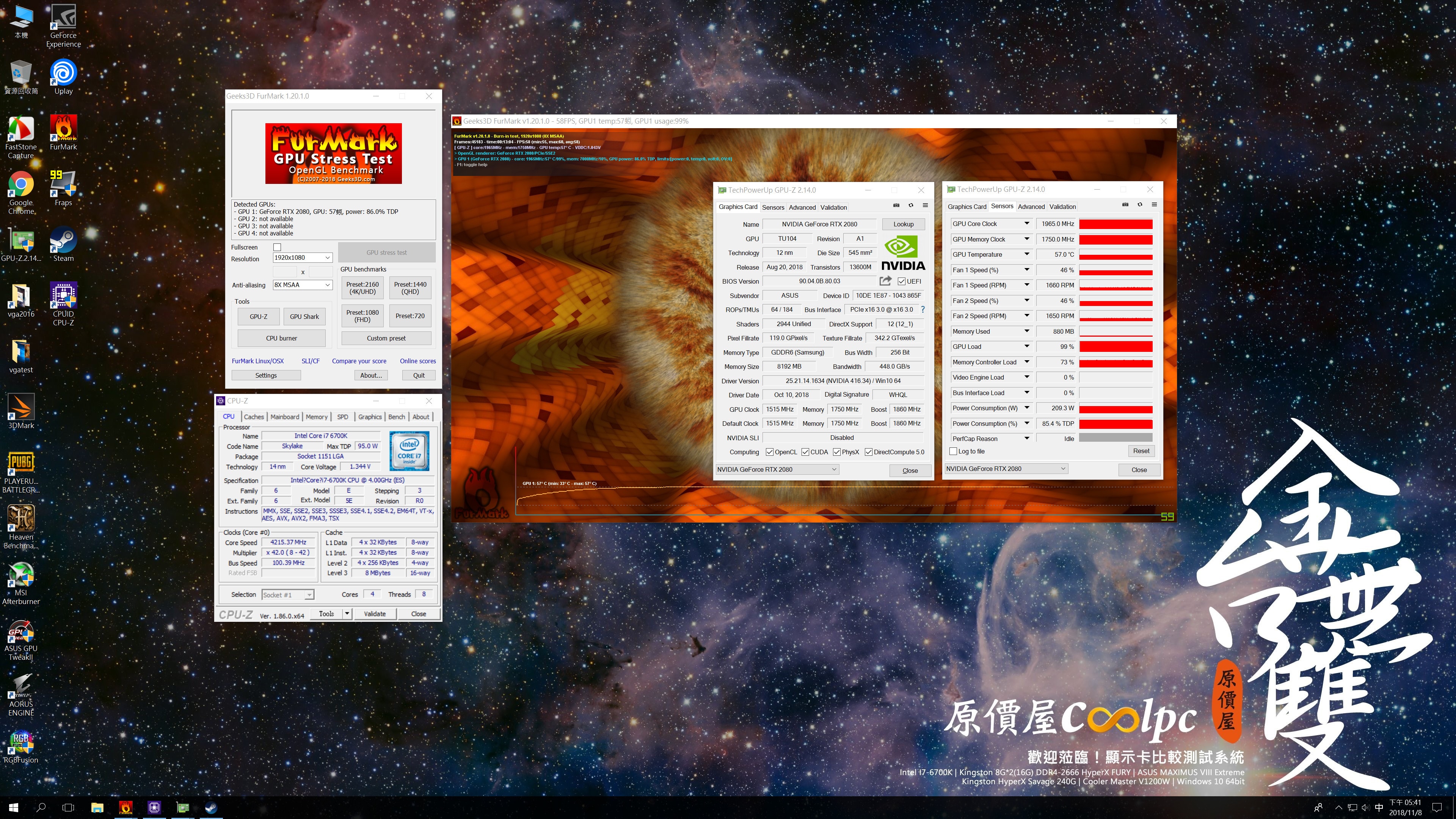Toggle the Log to file checkbox
Image resolution: width=1456 pixels, height=819 pixels.
(x=953, y=451)
